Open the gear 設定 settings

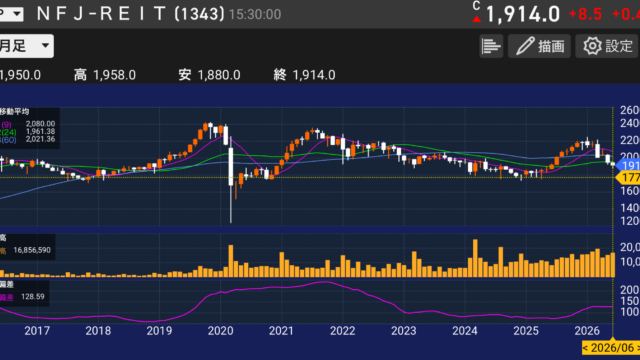(x=607, y=46)
